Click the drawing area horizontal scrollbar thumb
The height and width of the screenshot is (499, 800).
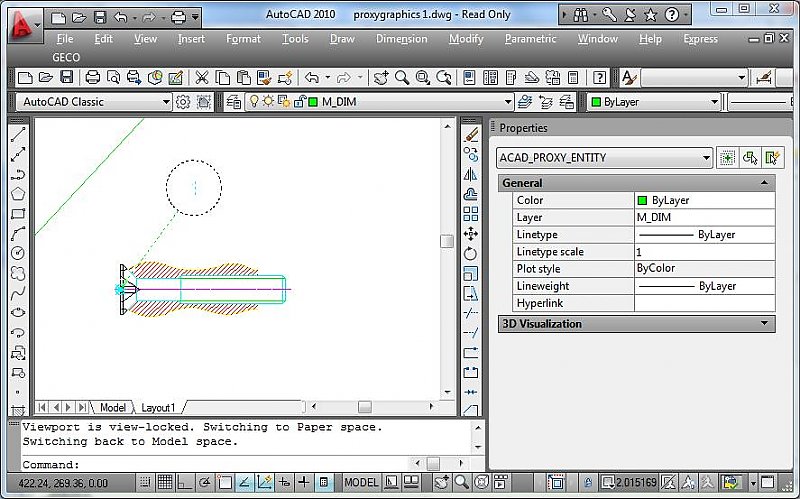pyautogui.click(x=364, y=407)
